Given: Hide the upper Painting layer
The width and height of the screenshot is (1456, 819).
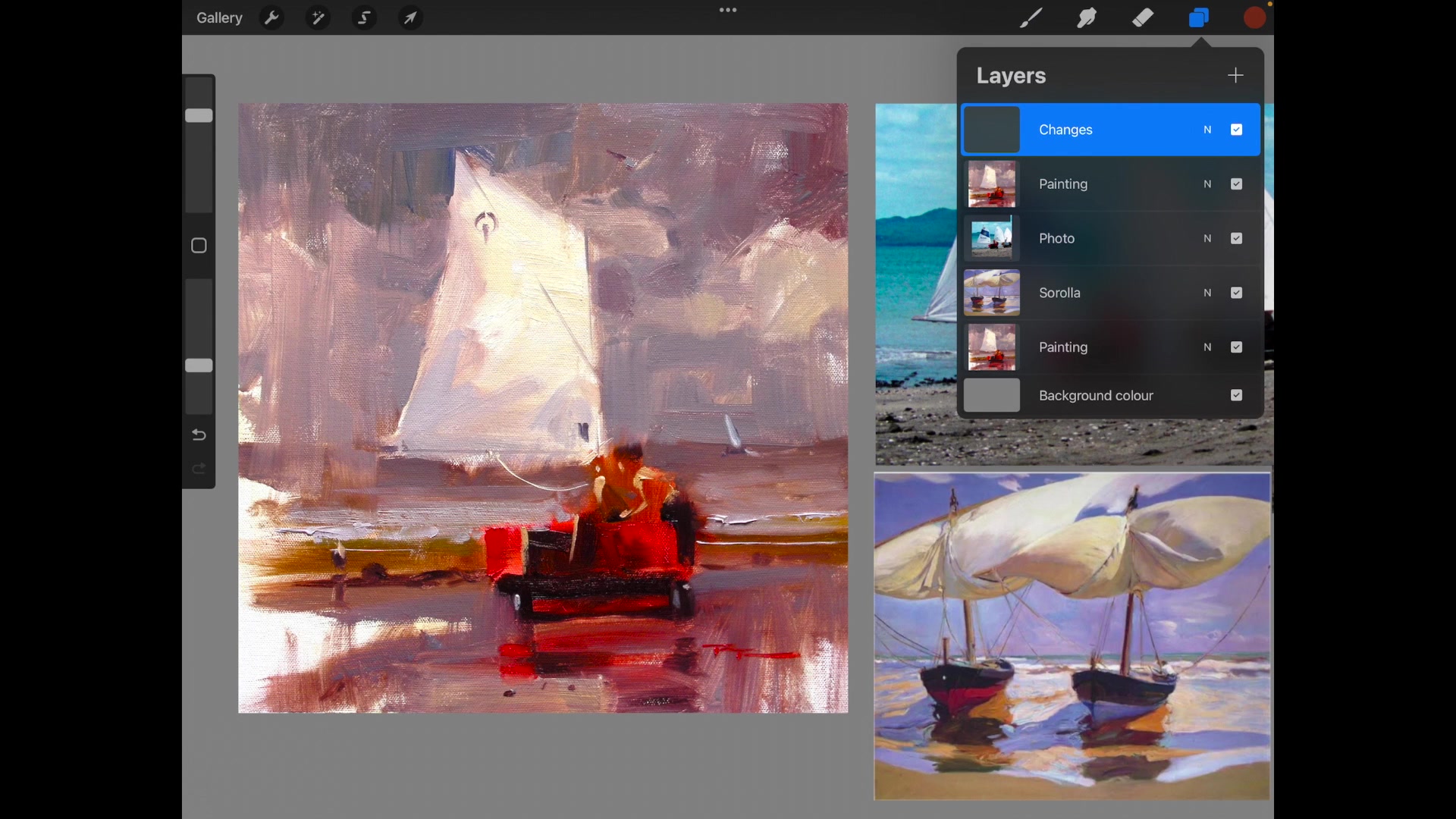Looking at the screenshot, I should point(1237,184).
